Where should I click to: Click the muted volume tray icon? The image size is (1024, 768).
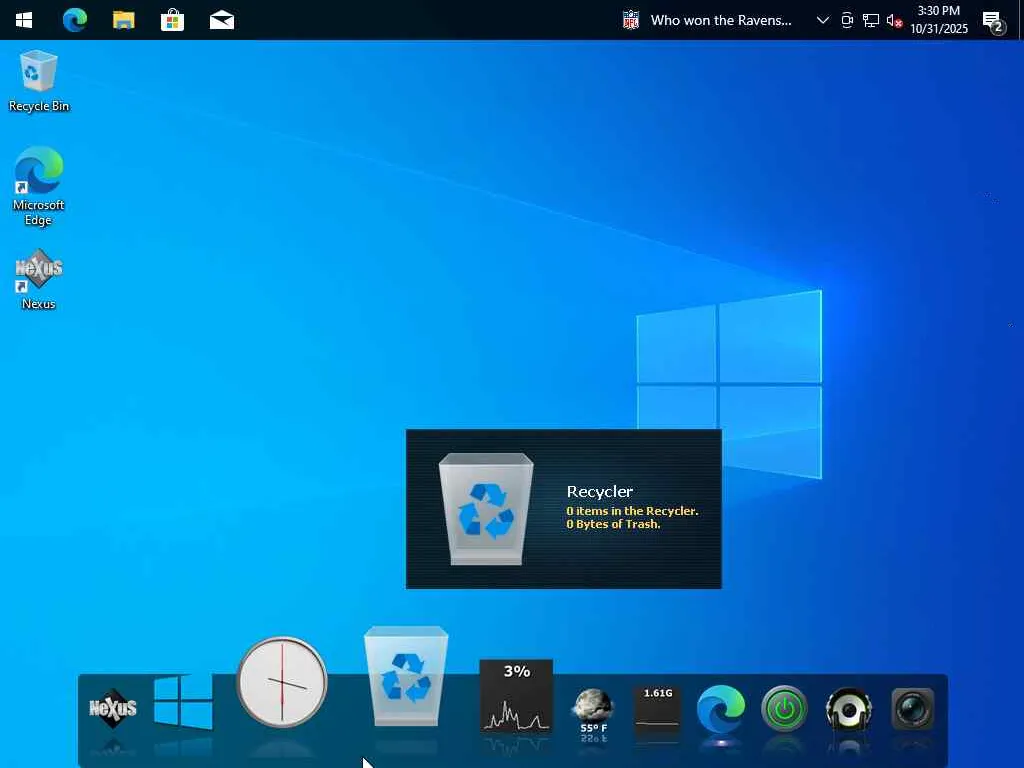click(x=894, y=21)
